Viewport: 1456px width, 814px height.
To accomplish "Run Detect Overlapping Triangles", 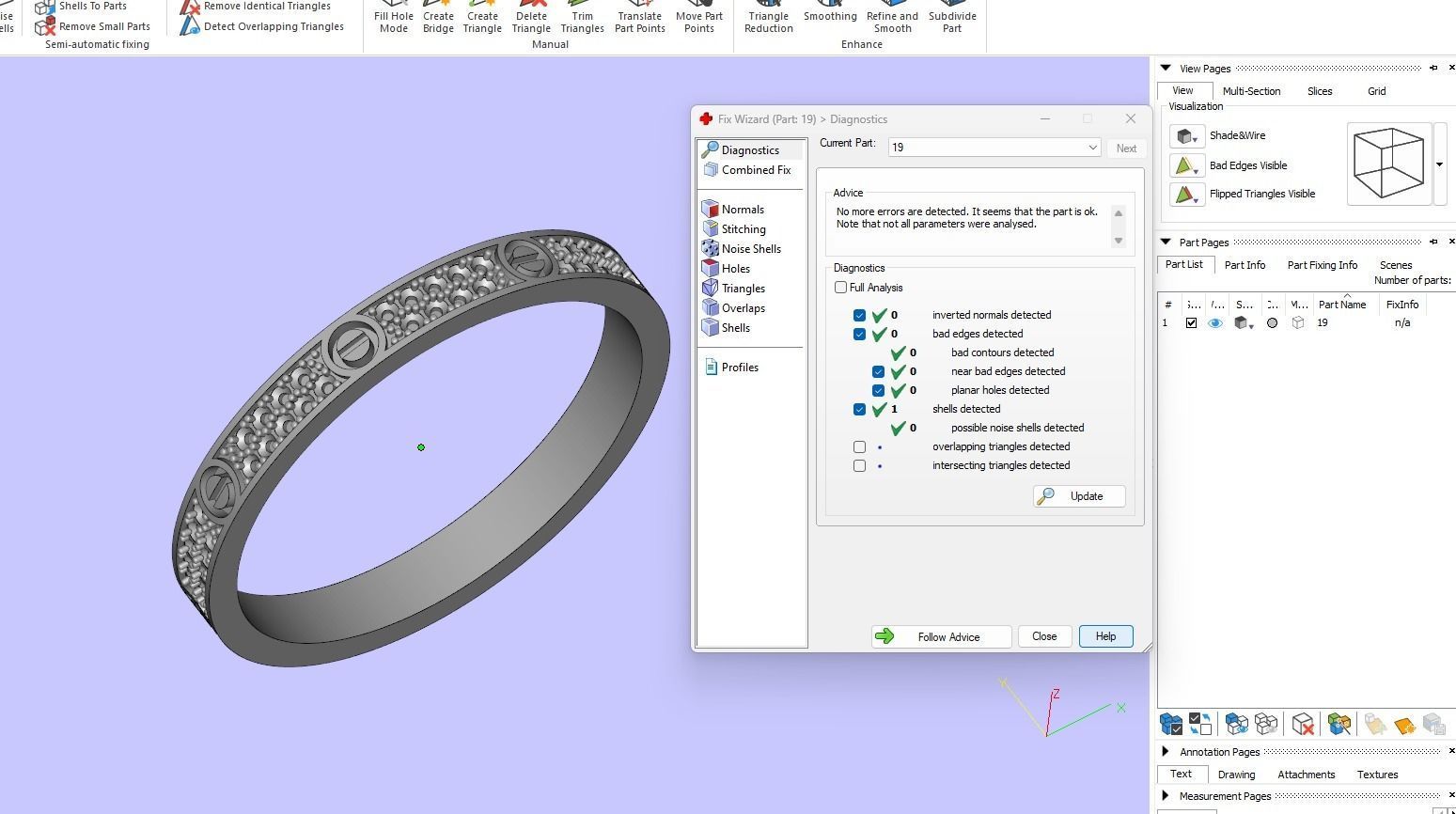I will pos(262,26).
